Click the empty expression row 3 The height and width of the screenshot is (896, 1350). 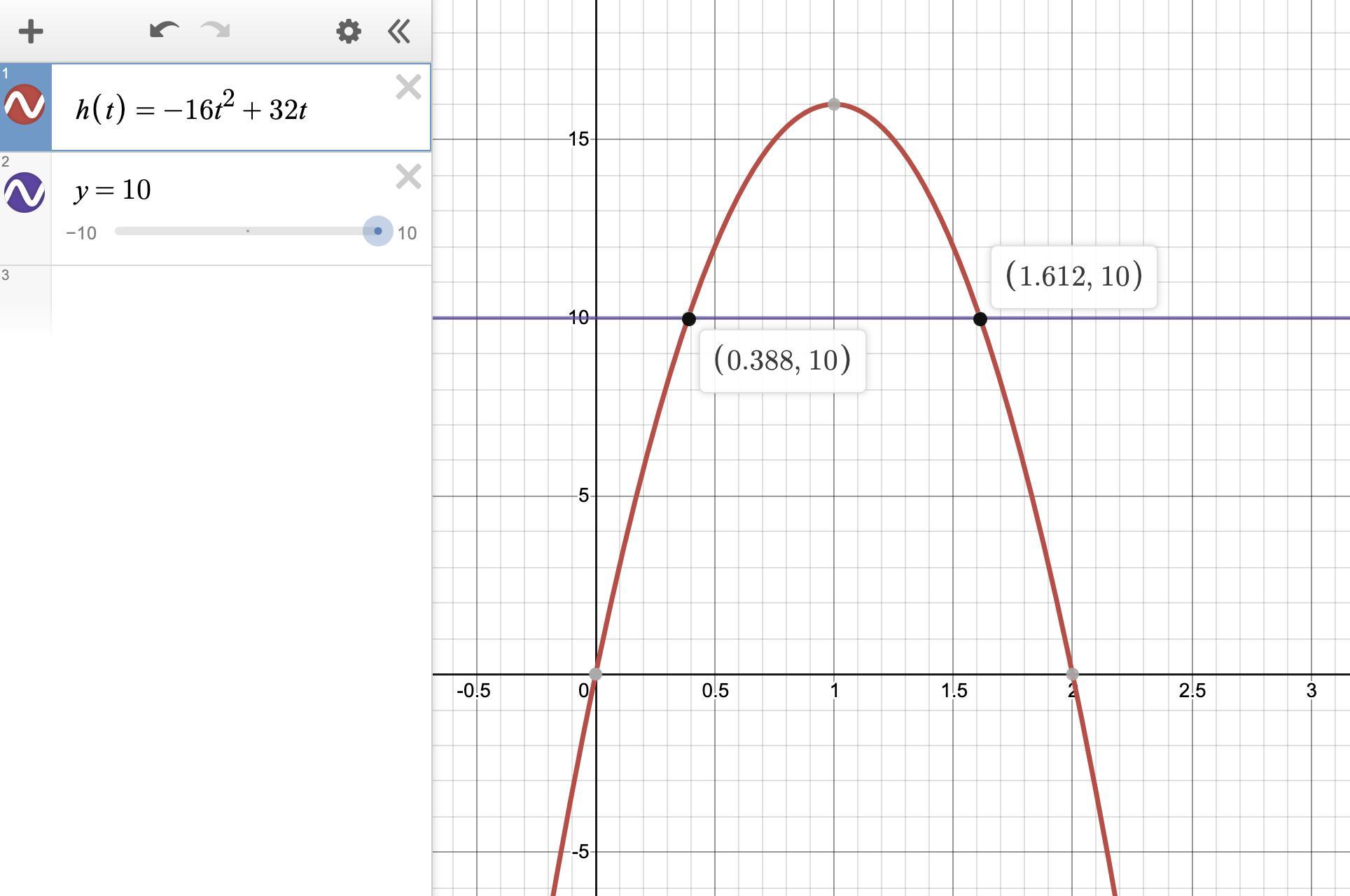tap(238, 297)
